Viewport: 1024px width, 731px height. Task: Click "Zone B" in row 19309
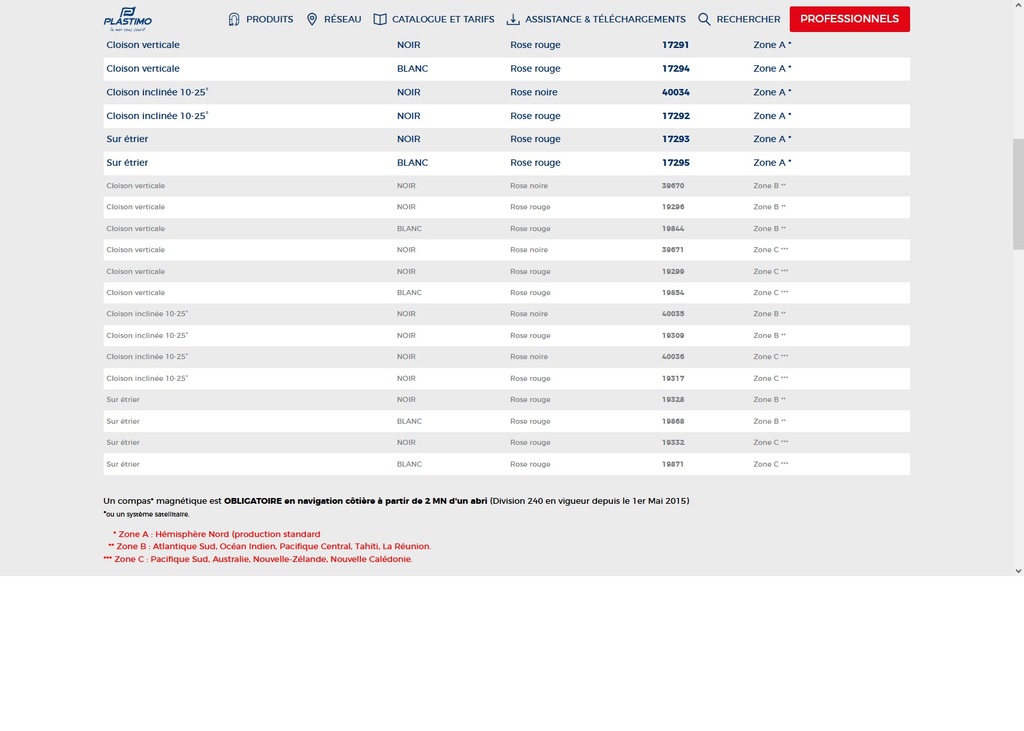[769, 335]
